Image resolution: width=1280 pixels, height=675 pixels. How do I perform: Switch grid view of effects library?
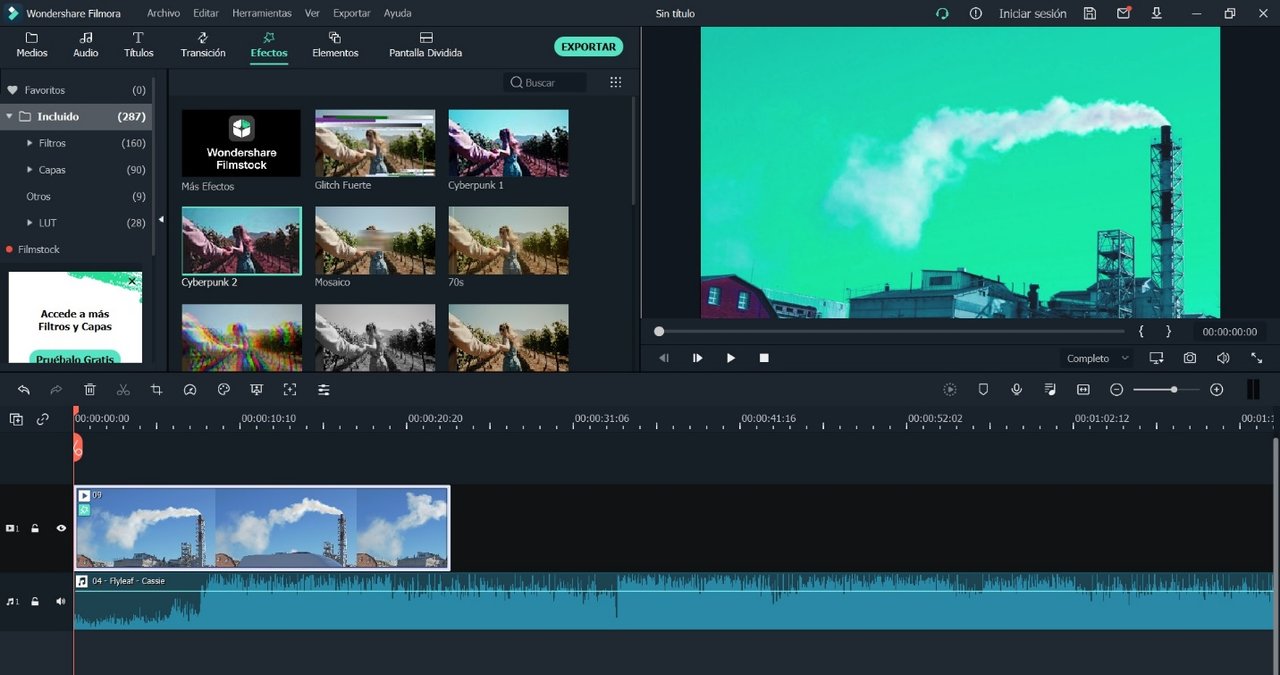pos(615,83)
